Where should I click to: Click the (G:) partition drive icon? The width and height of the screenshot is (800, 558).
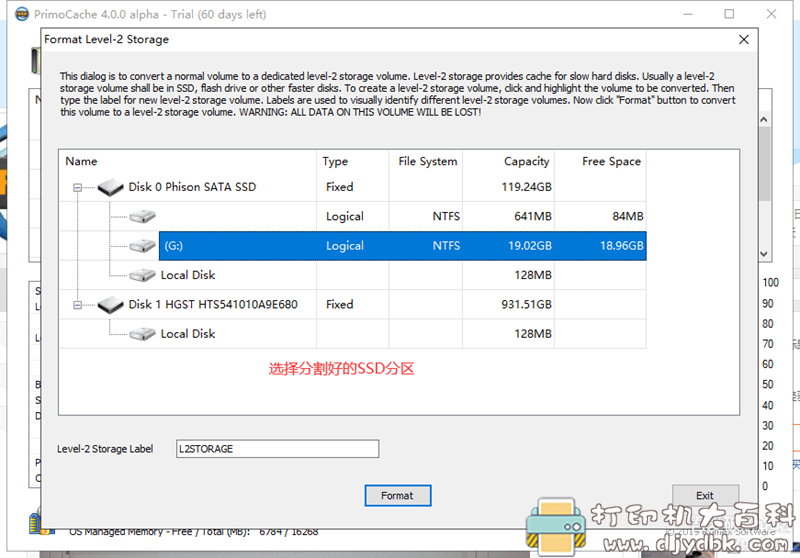(142, 246)
